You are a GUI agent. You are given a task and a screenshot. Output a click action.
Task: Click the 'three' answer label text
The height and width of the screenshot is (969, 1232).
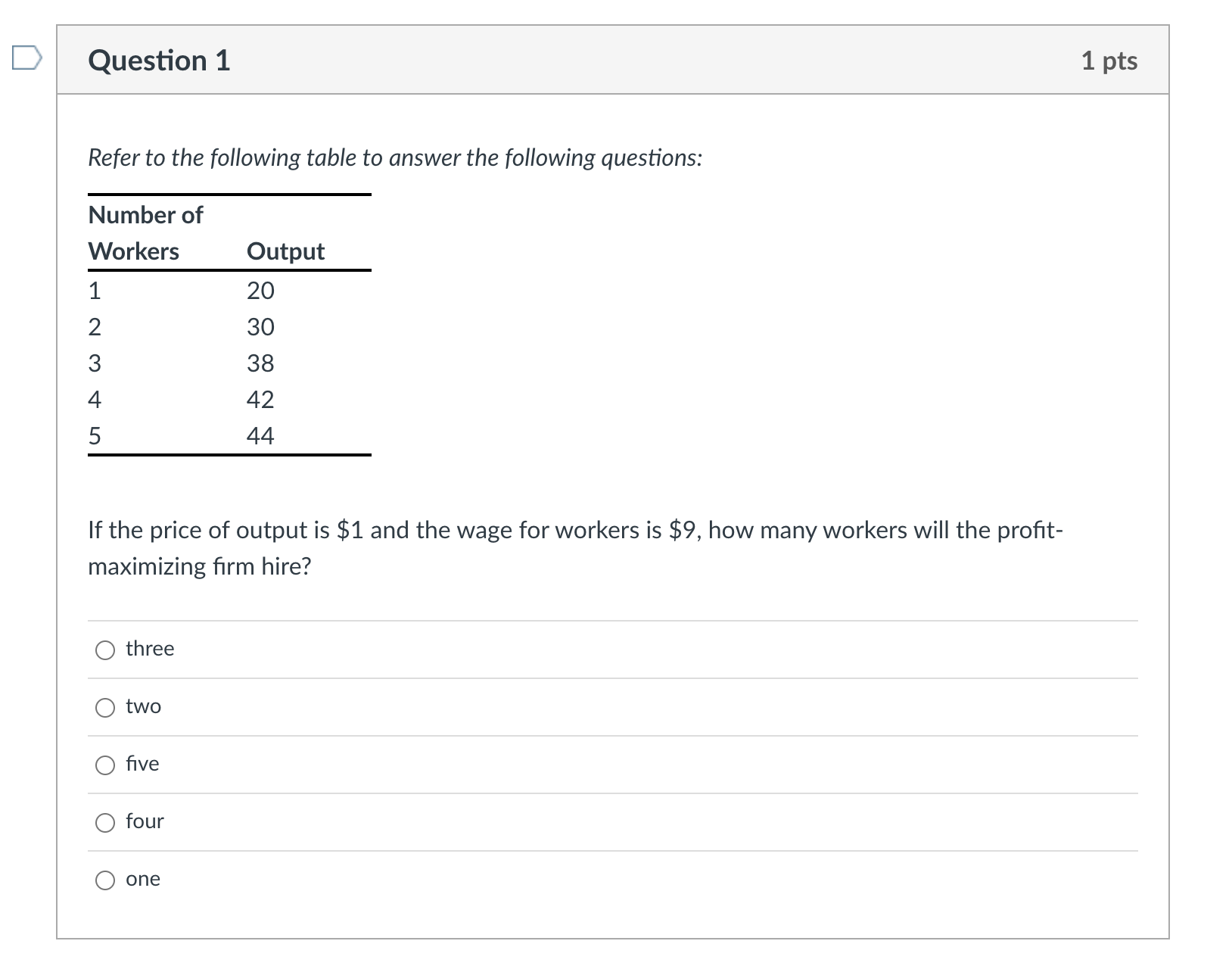[x=149, y=649]
